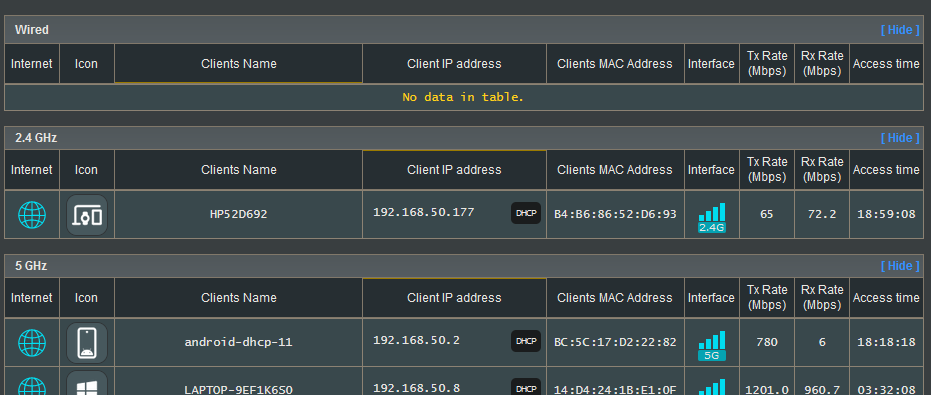
Task: Hide the 2.4 GHz clients table
Action: click(x=900, y=138)
